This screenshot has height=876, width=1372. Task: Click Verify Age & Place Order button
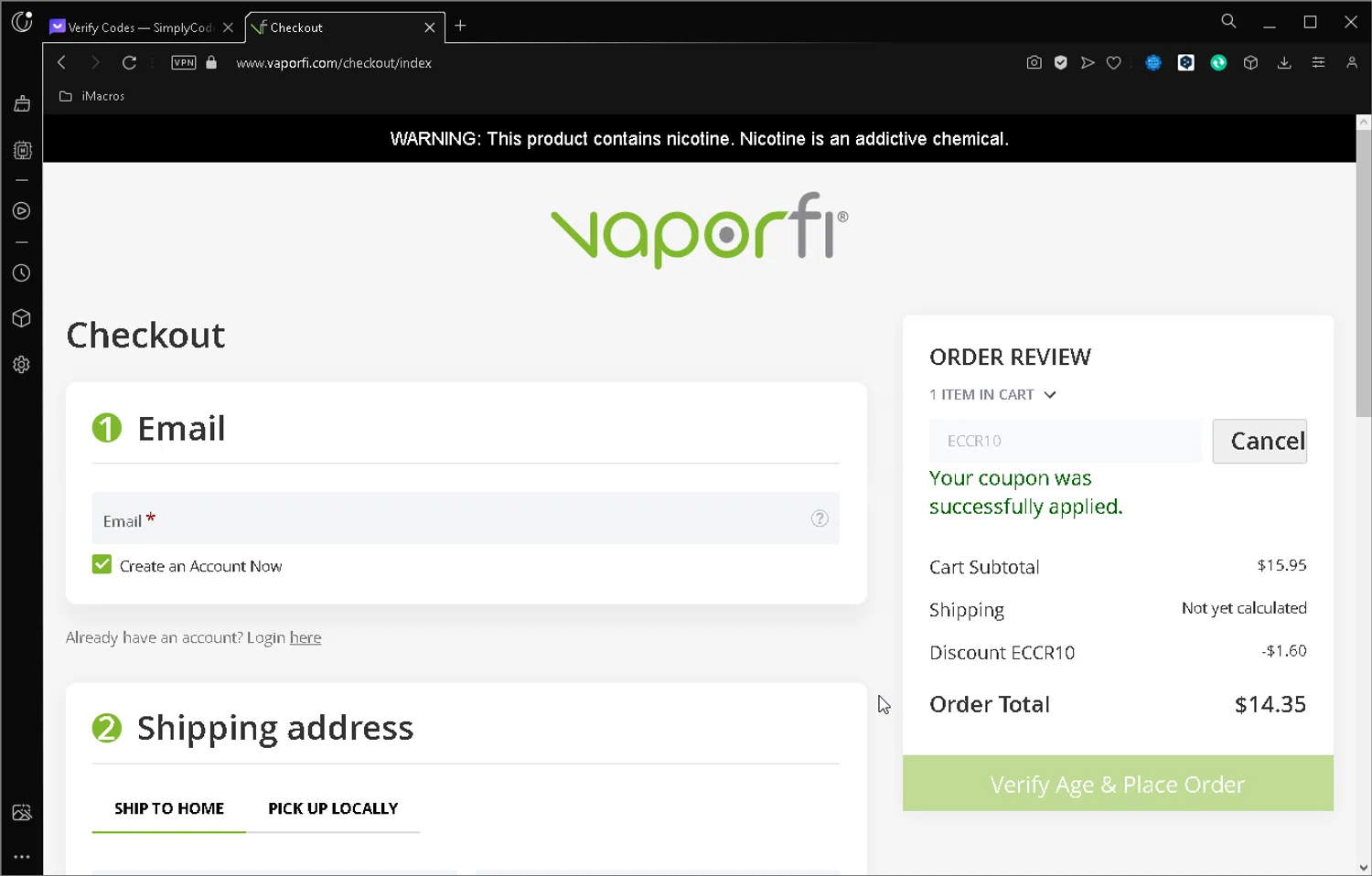(x=1118, y=784)
